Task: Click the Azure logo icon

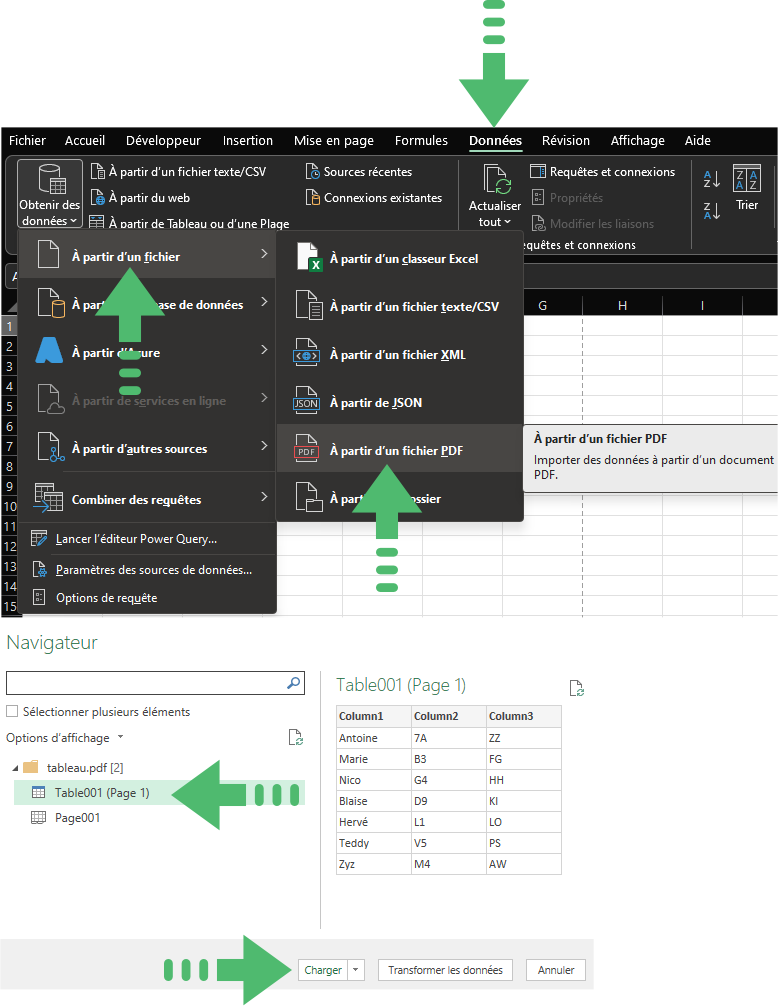Action: click(49, 350)
